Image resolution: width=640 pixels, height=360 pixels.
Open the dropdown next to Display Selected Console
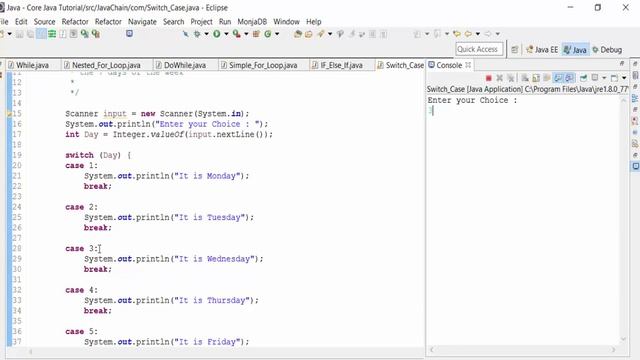[604, 78]
